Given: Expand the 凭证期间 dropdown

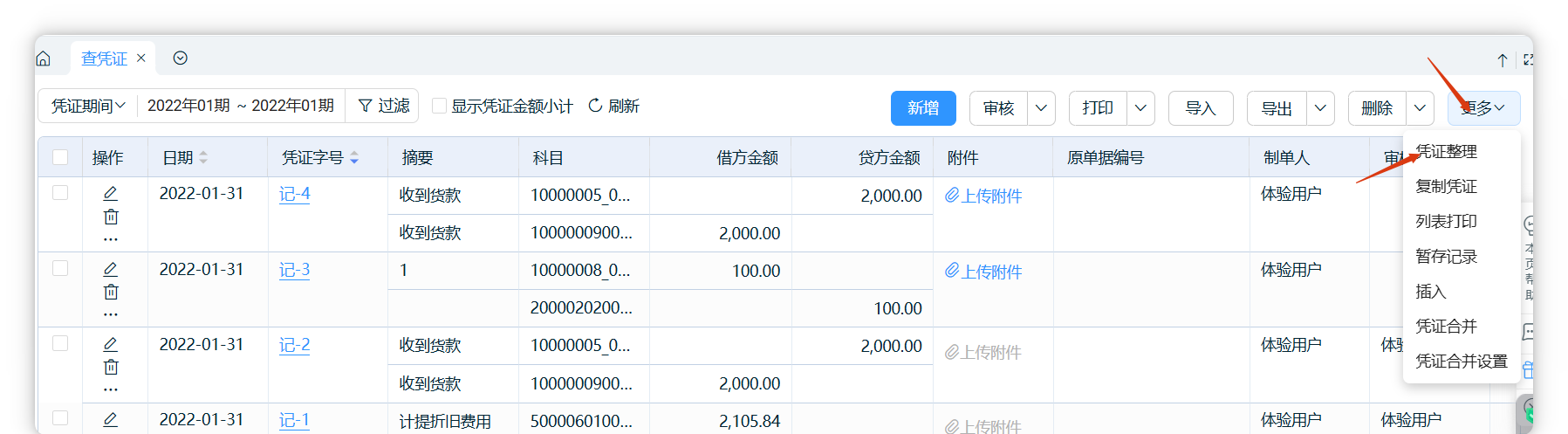Looking at the screenshot, I should click(88, 106).
